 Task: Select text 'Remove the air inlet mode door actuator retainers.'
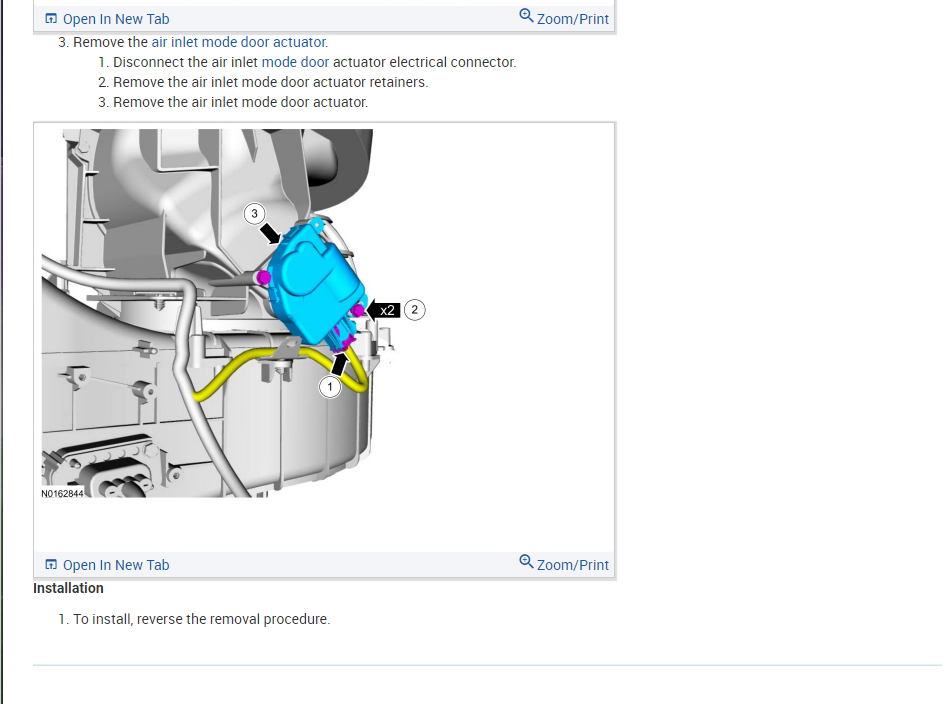271,82
